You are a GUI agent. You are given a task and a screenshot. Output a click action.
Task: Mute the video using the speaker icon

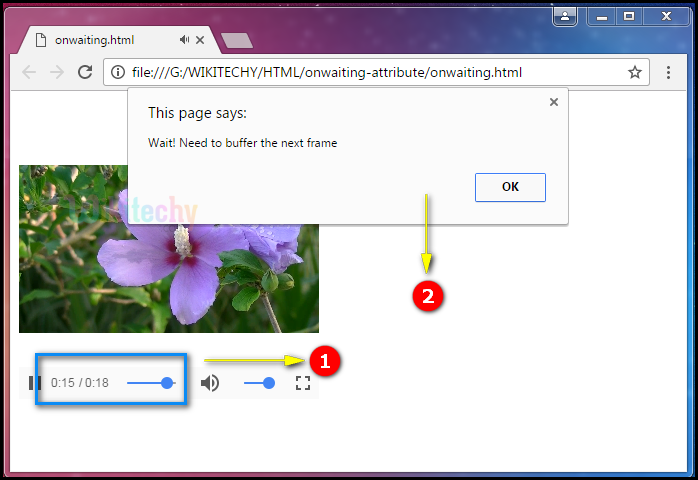[210, 383]
